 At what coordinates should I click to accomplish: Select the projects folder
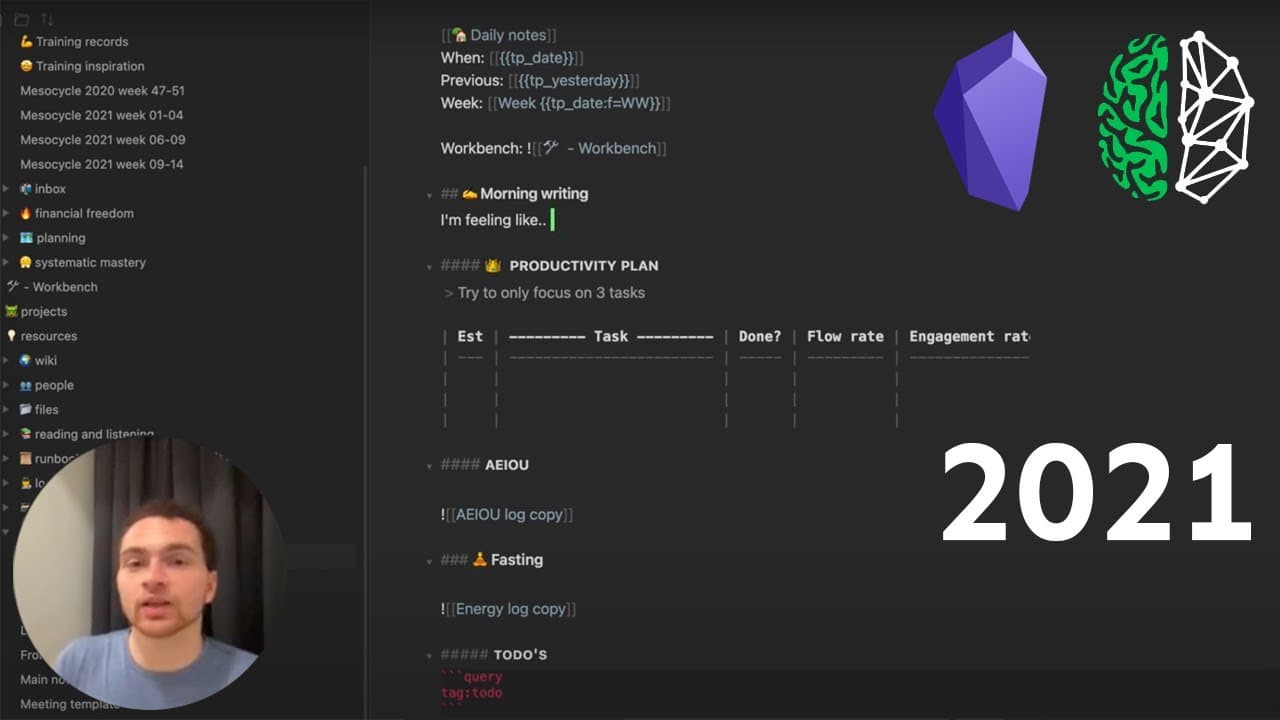(x=36, y=312)
